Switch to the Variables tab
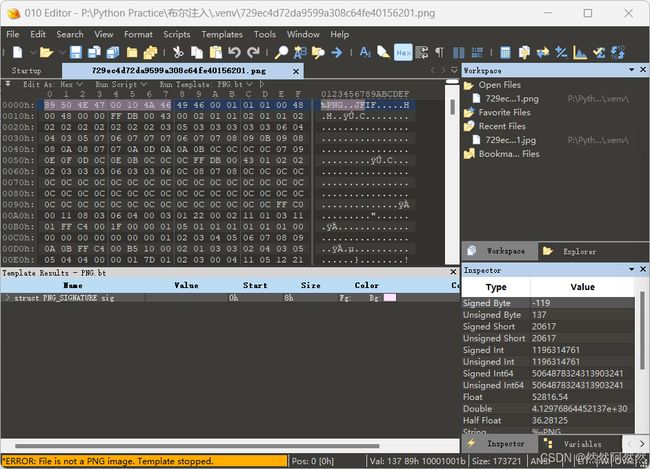The width and height of the screenshot is (650, 469). click(x=580, y=444)
